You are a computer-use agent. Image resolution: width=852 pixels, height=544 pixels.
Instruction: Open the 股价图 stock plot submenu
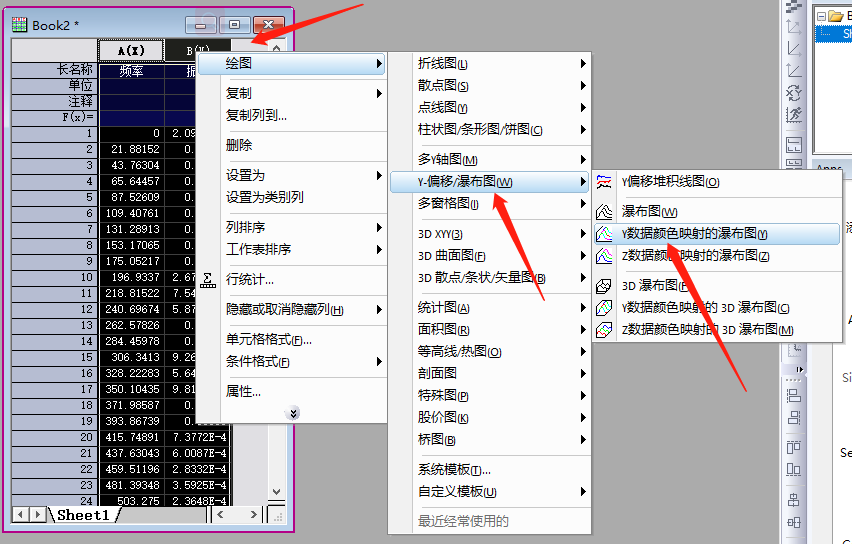(x=490, y=417)
